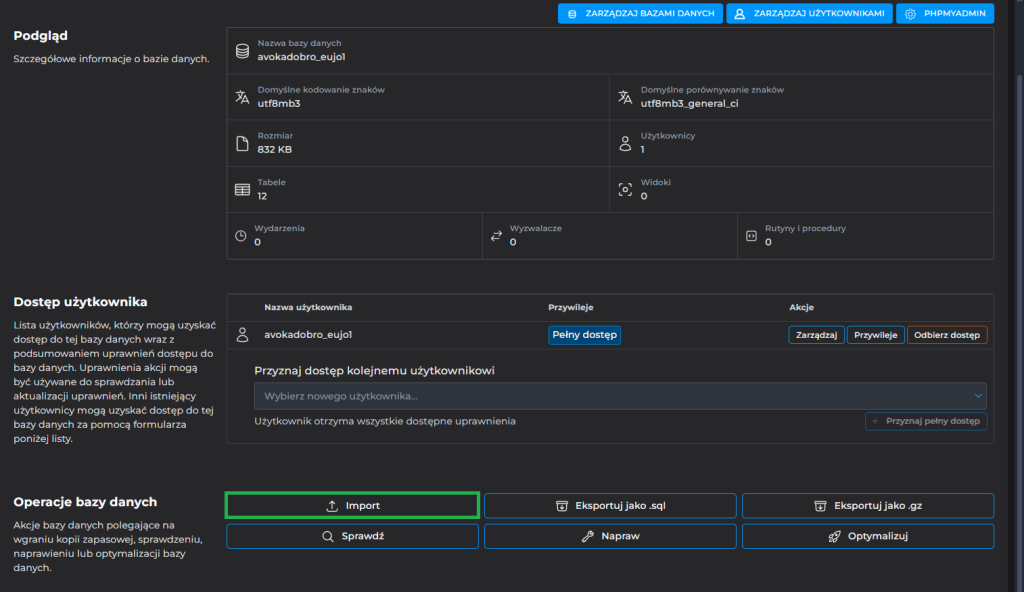Launch phpMyAdmin from the top bar
Image resolution: width=1024 pixels, height=592 pixels.
tap(945, 14)
